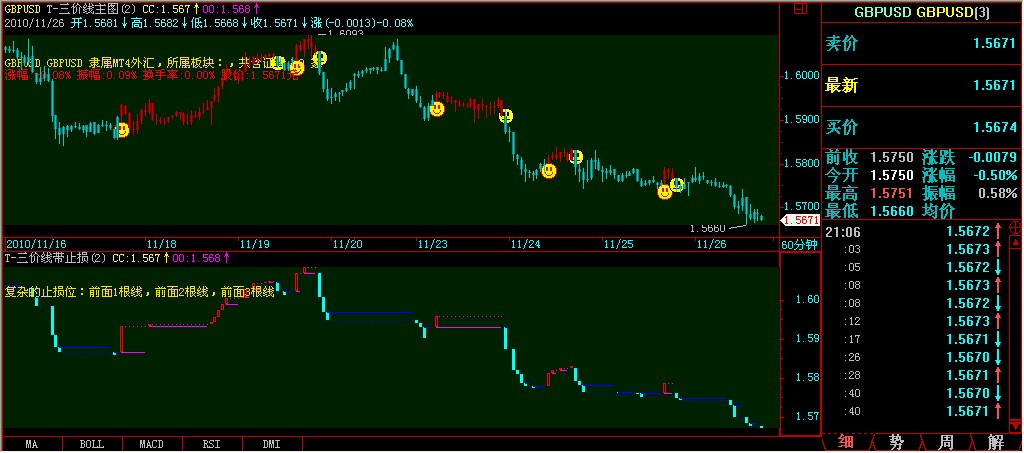The image size is (1024, 453).
Task: Click the 11/23 date on time axis
Action: pos(432,244)
